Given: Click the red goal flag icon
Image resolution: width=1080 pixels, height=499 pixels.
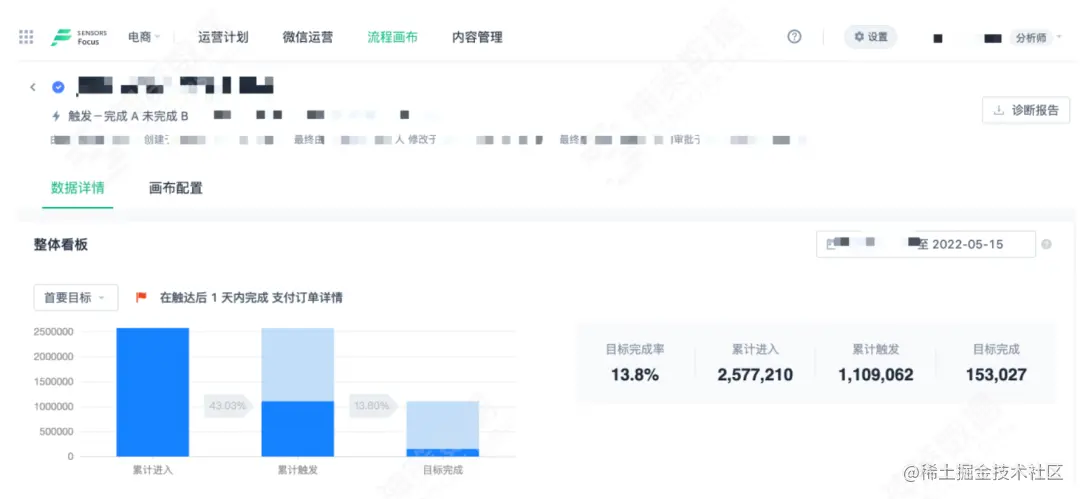Looking at the screenshot, I should click(x=141, y=298).
